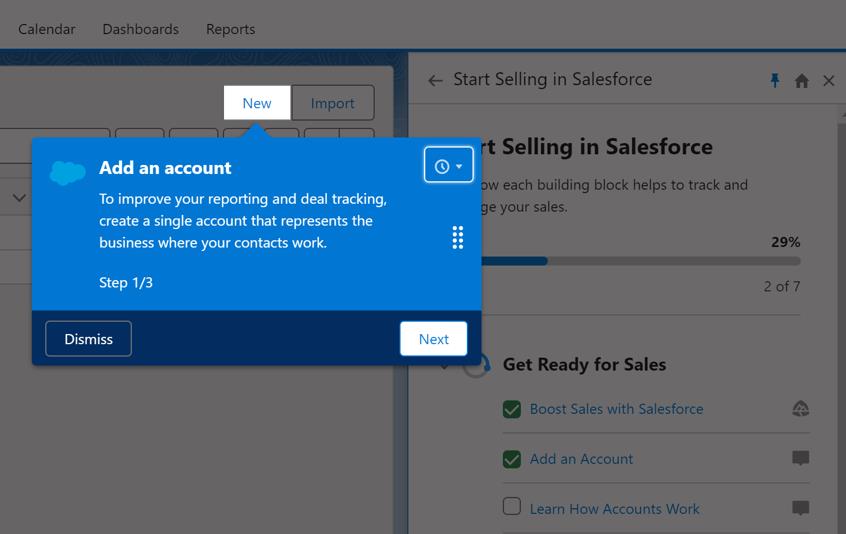Close the guidance panel with X icon
Screen dimensions: 846x534
[x=828, y=81]
